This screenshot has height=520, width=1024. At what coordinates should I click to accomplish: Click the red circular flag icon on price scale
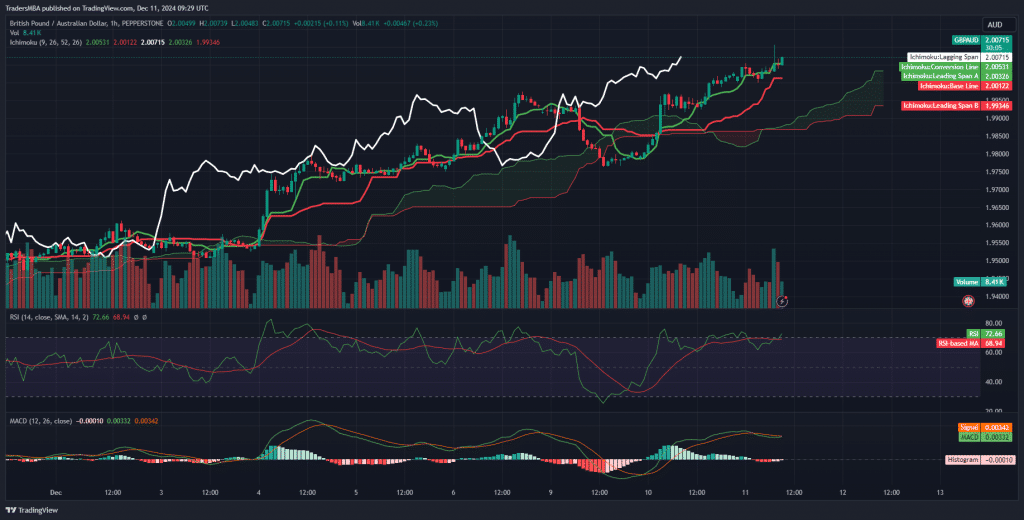(967, 300)
